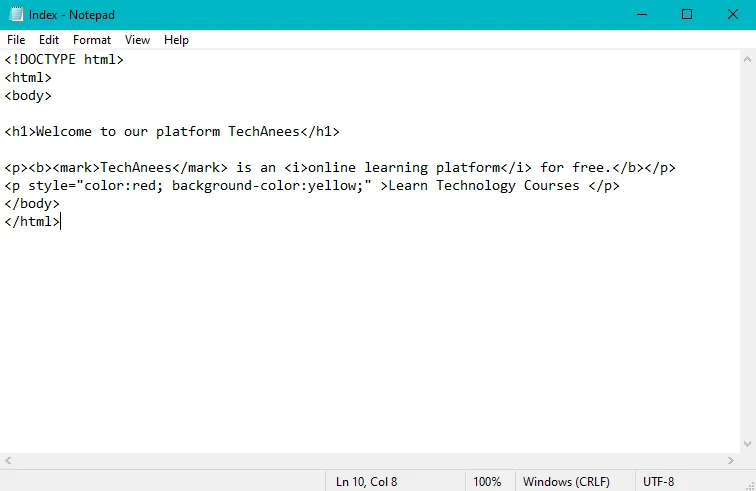Image resolution: width=756 pixels, height=491 pixels.
Task: Open the Format menu
Action: point(92,40)
